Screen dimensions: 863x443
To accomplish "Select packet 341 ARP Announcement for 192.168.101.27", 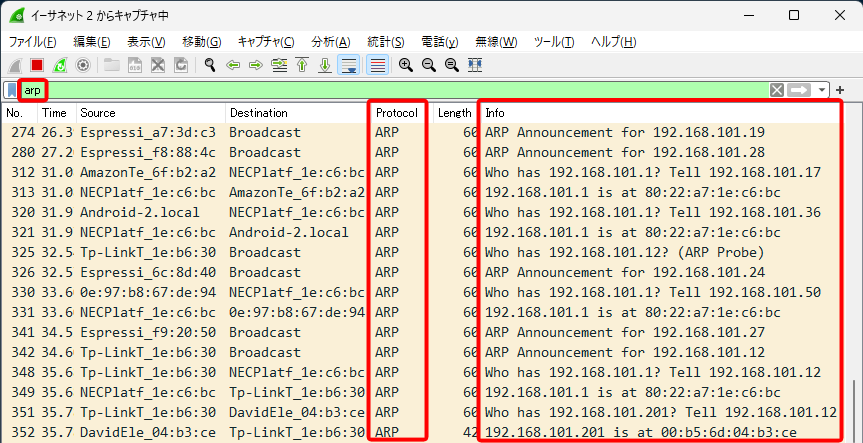I will click(x=422, y=332).
